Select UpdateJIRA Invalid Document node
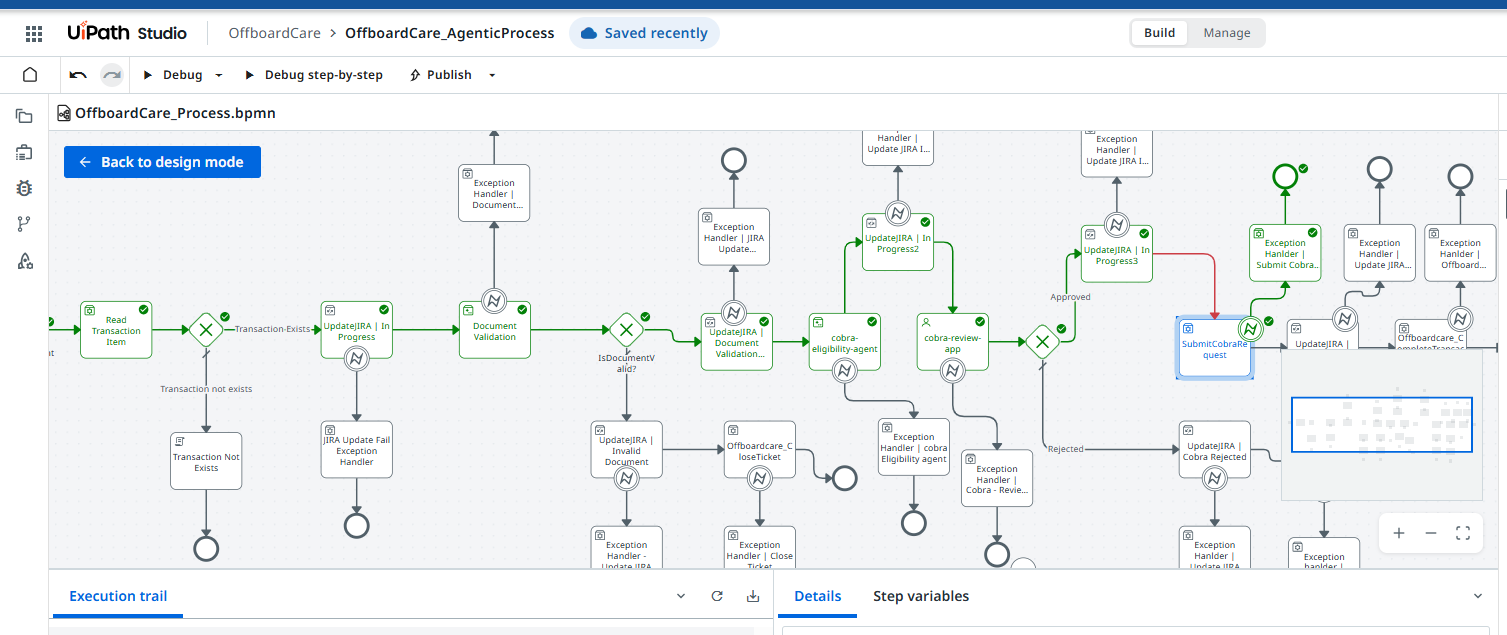This screenshot has height=635, width=1507. click(x=626, y=449)
